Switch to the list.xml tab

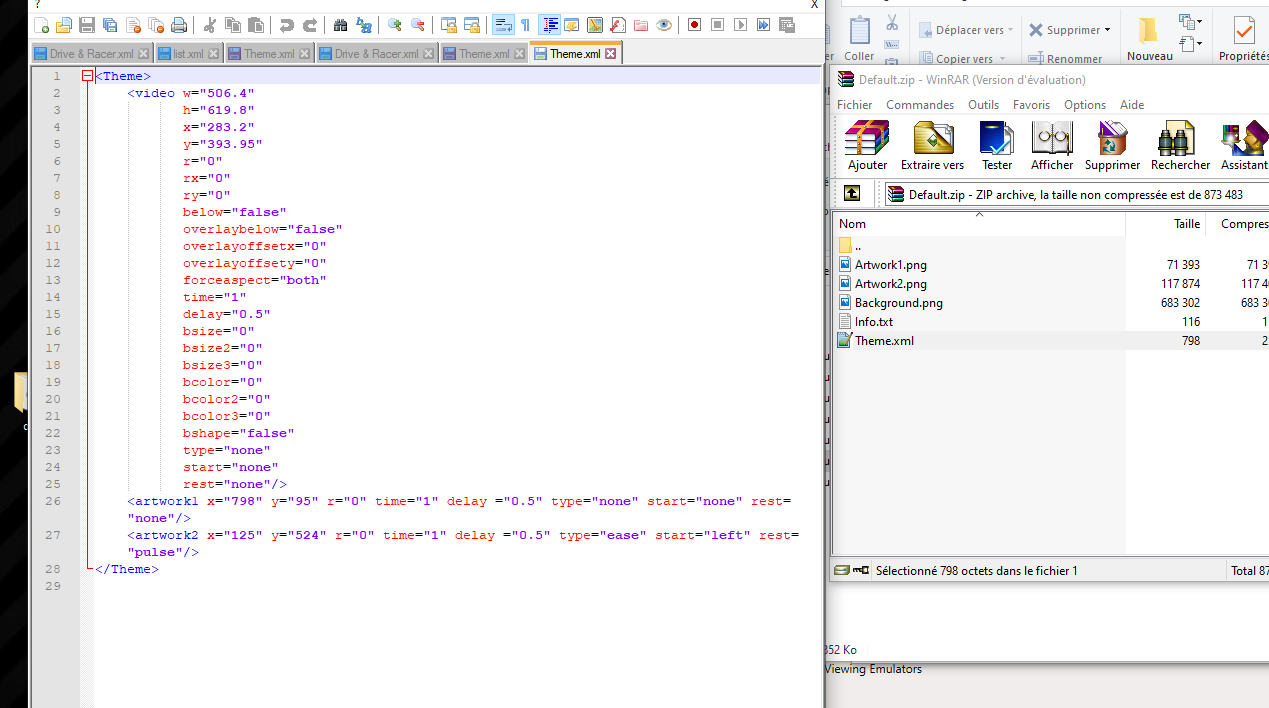tap(188, 54)
